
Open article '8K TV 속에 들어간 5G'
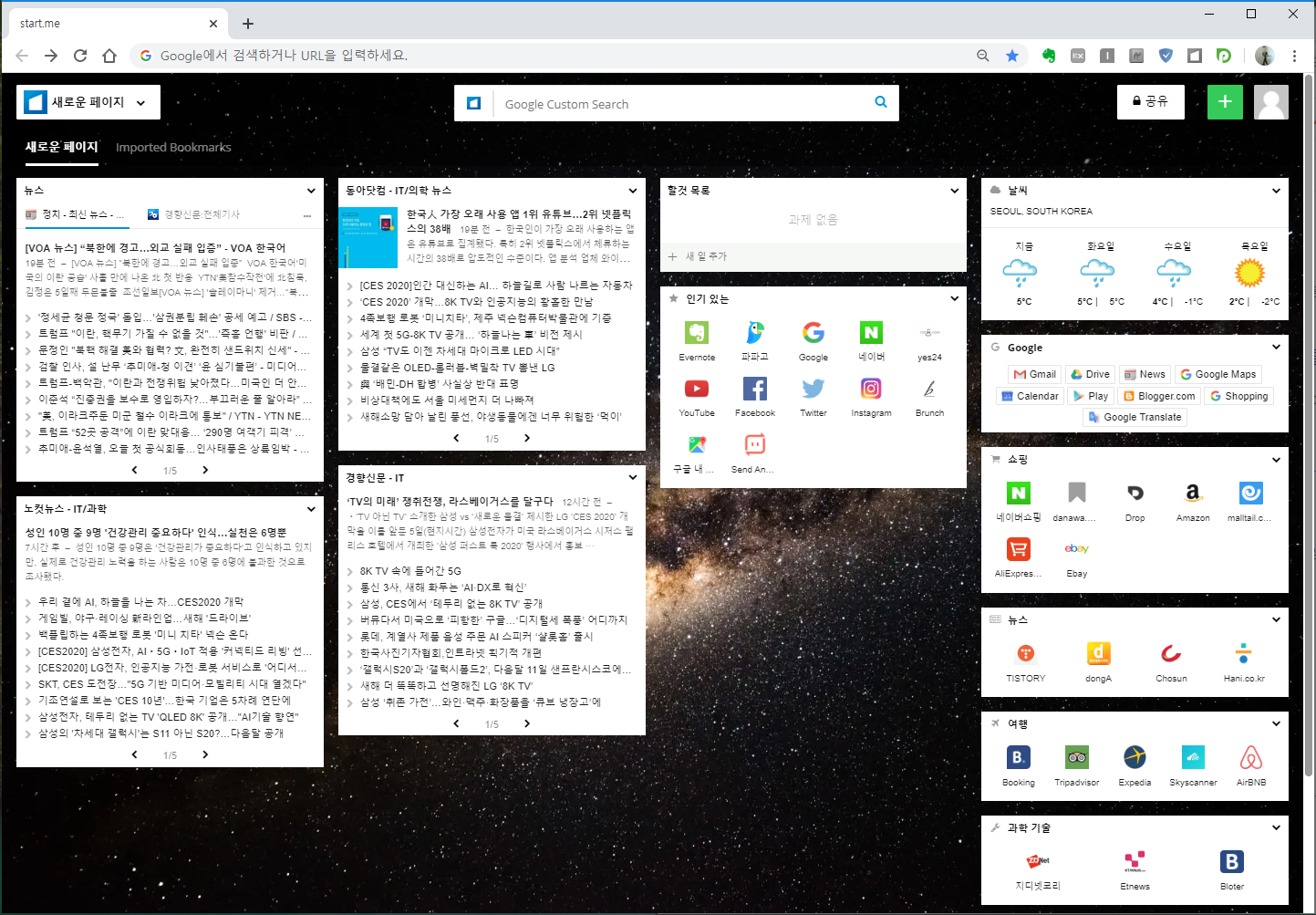click(410, 571)
